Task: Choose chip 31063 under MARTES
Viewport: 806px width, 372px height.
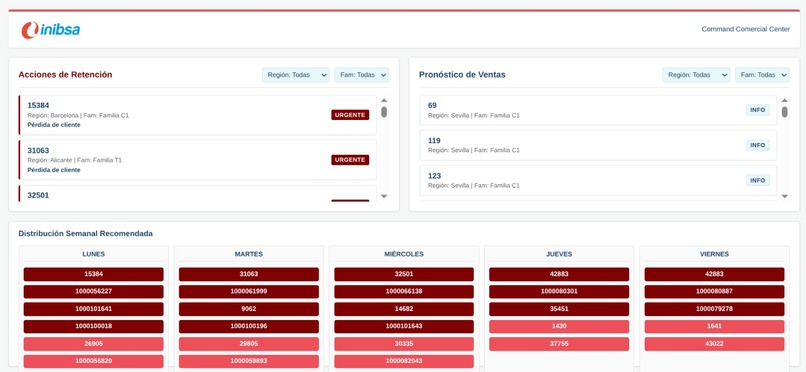Action: point(249,274)
